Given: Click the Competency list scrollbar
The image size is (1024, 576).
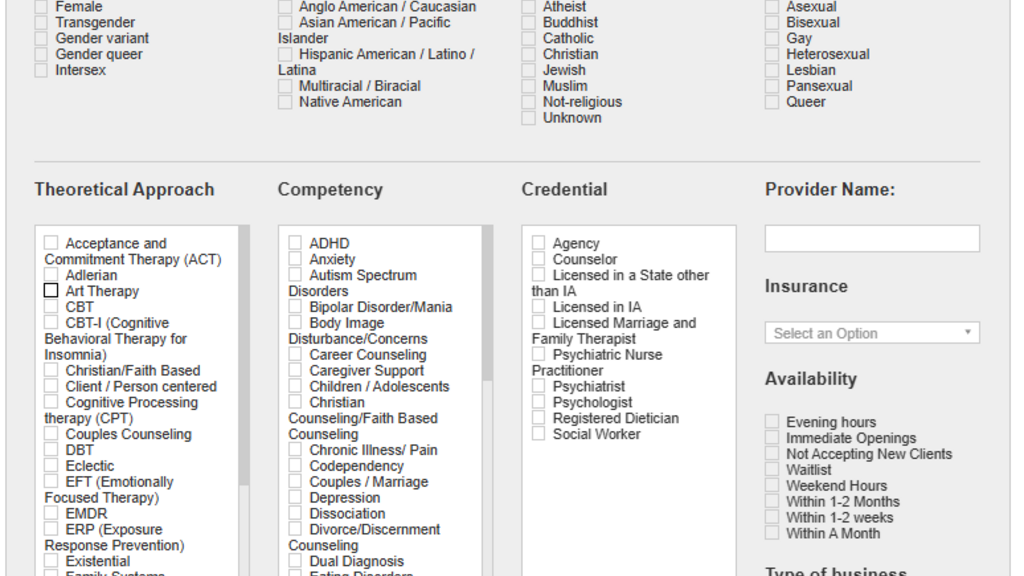Looking at the screenshot, I should pos(488,303).
